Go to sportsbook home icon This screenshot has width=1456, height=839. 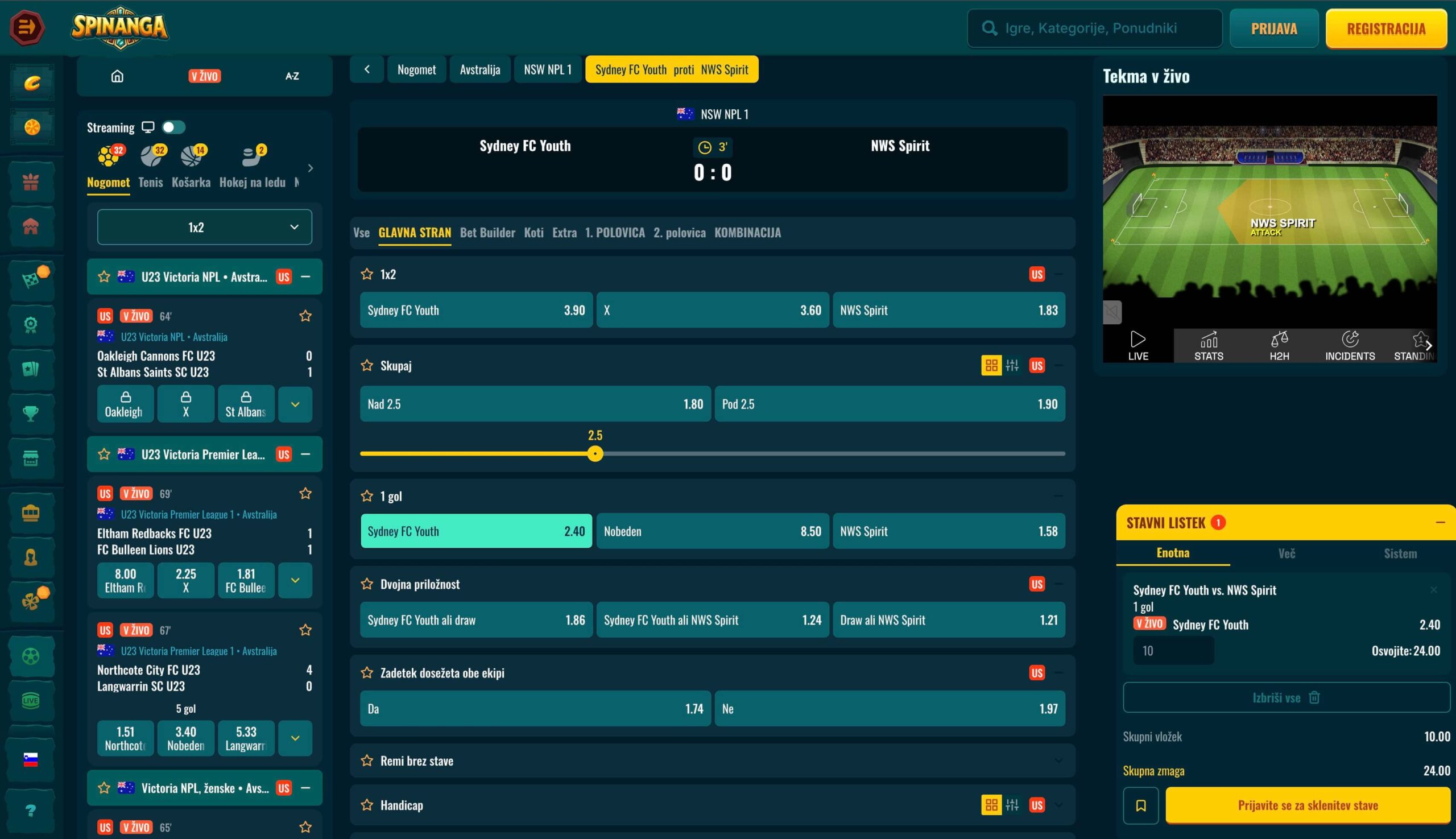tap(117, 76)
